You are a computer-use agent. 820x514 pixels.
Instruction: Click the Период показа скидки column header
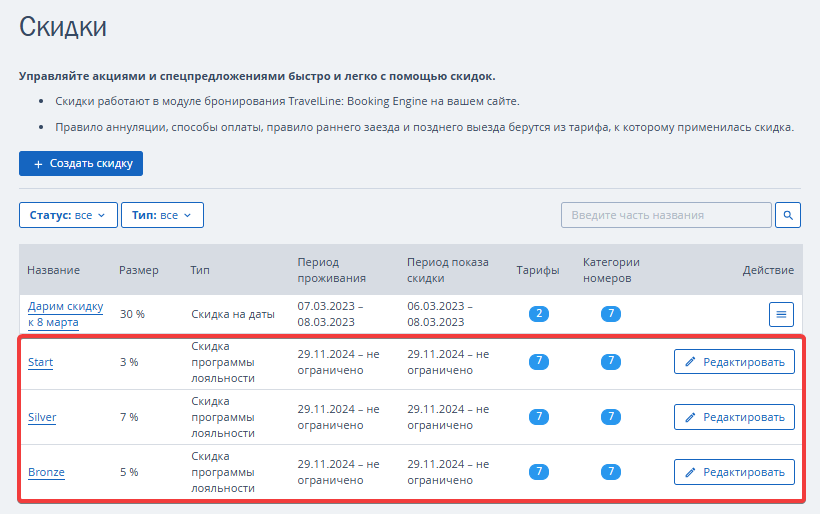coord(448,270)
